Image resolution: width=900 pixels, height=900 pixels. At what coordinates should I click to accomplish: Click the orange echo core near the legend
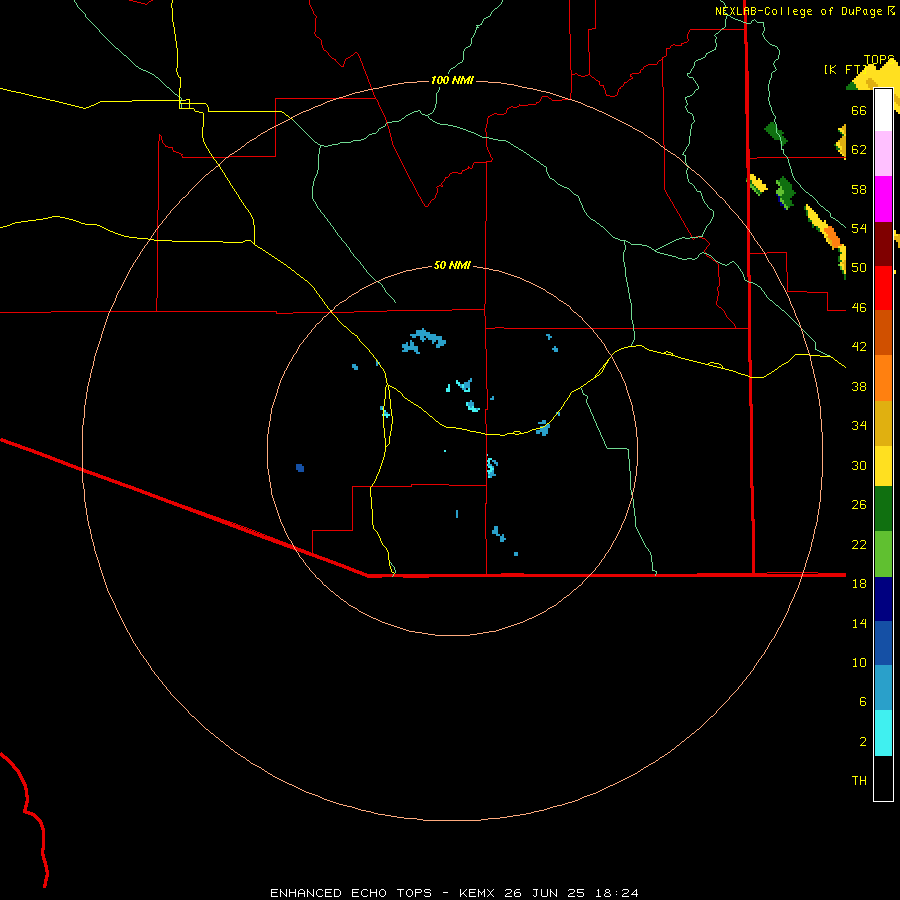[x=831, y=236]
